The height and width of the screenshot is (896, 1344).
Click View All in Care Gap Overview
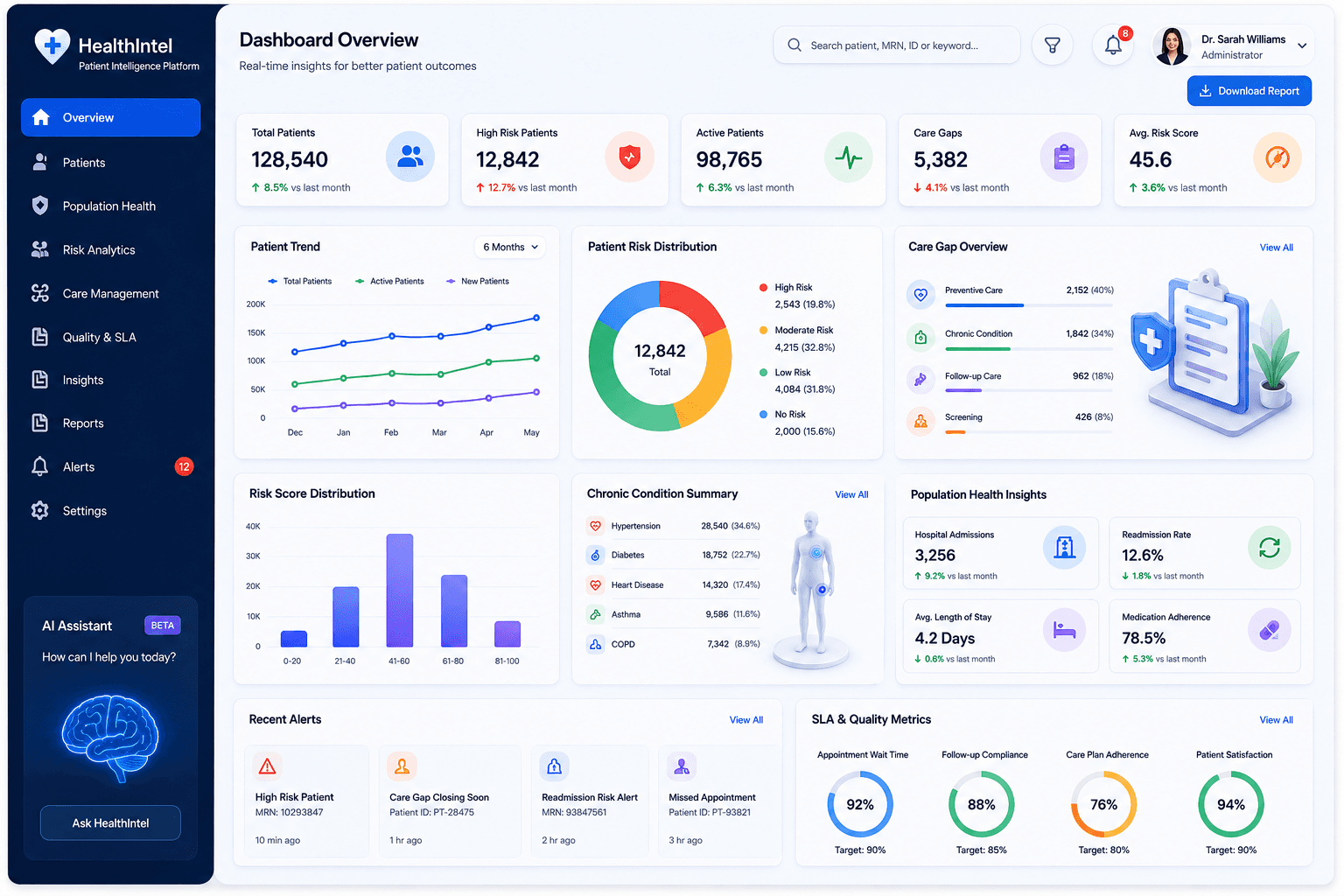coord(1276,248)
